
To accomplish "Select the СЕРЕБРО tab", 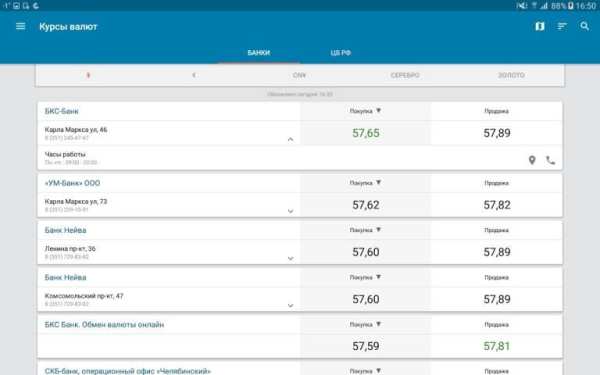I will [x=405, y=75].
